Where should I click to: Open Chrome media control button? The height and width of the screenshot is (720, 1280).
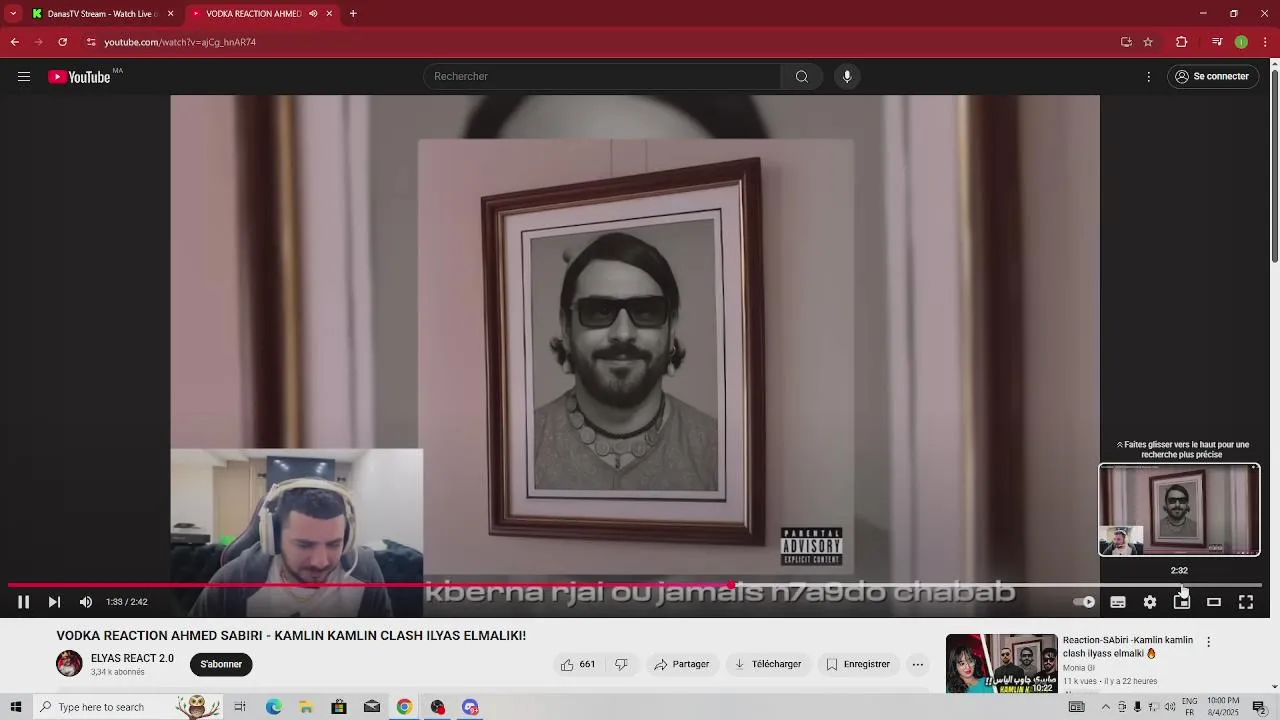(1217, 42)
